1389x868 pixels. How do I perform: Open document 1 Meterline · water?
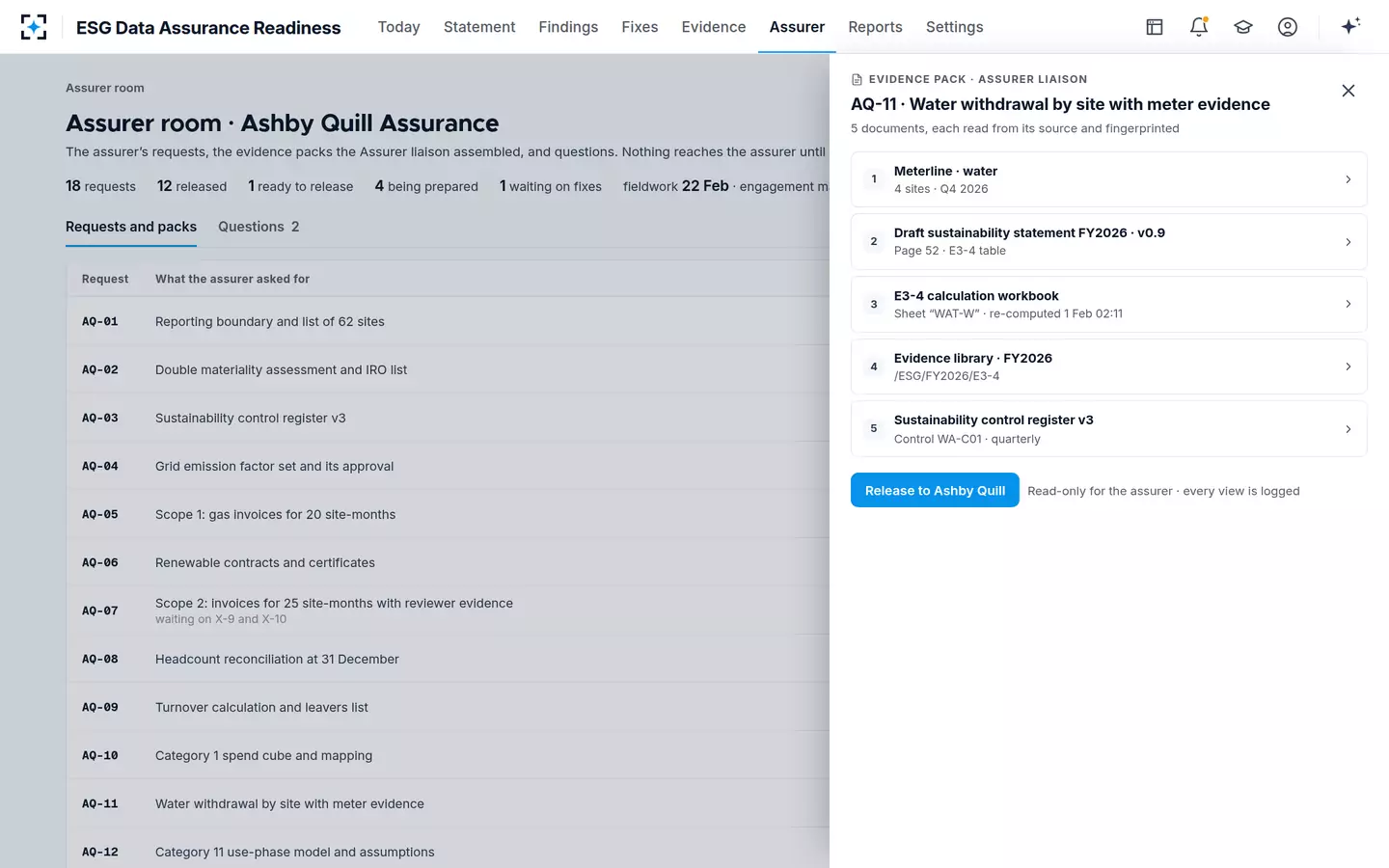point(1108,179)
